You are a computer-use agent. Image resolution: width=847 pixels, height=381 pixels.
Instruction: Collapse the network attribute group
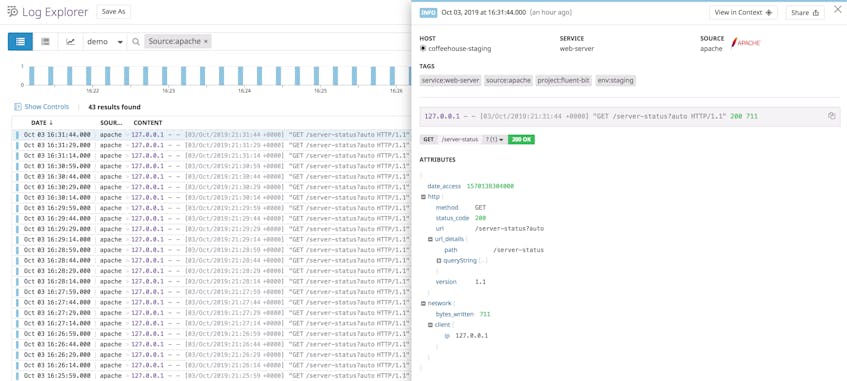(424, 303)
